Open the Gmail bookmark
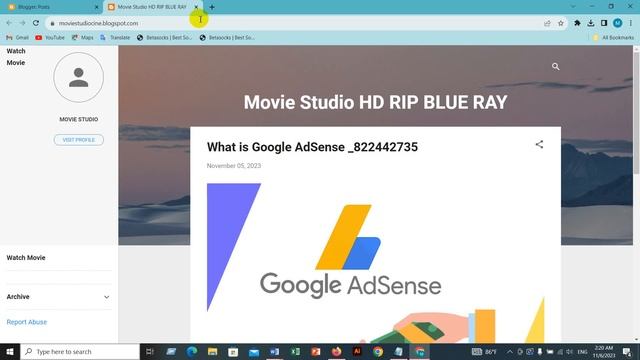Screen dimensions: 640x360 [x=18, y=38]
